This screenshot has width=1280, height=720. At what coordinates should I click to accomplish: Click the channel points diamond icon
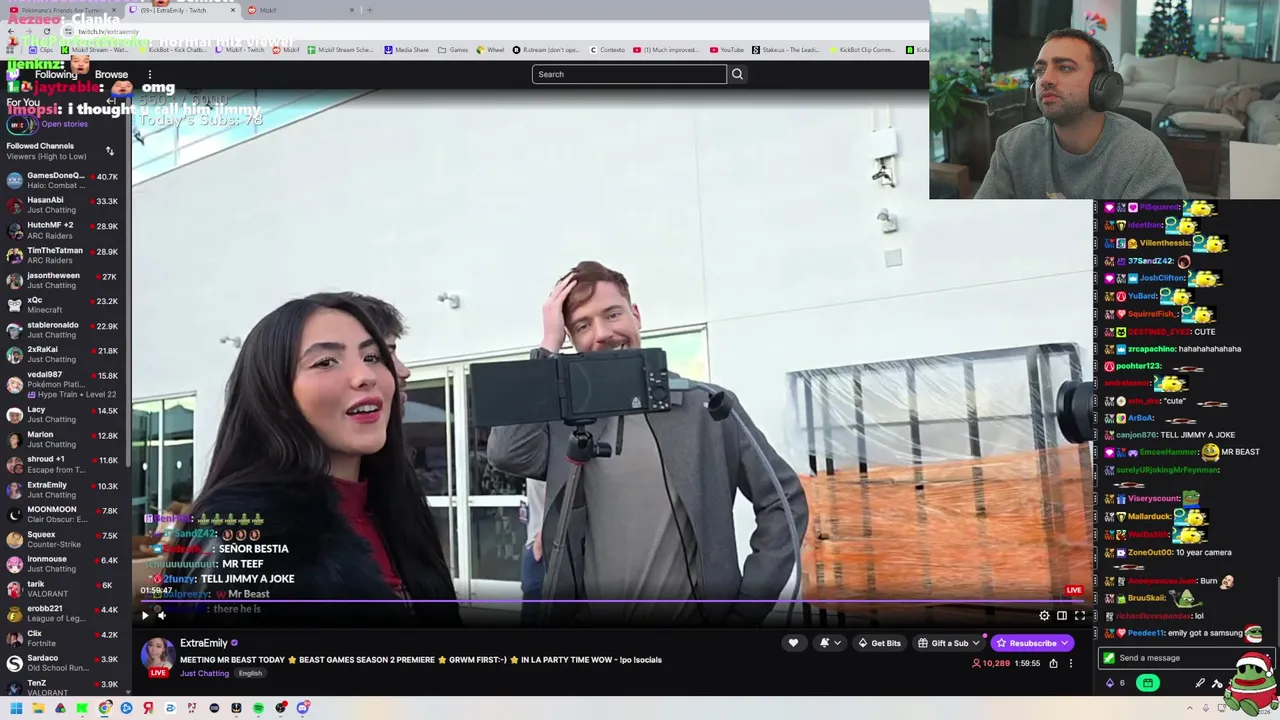[x=1109, y=683]
